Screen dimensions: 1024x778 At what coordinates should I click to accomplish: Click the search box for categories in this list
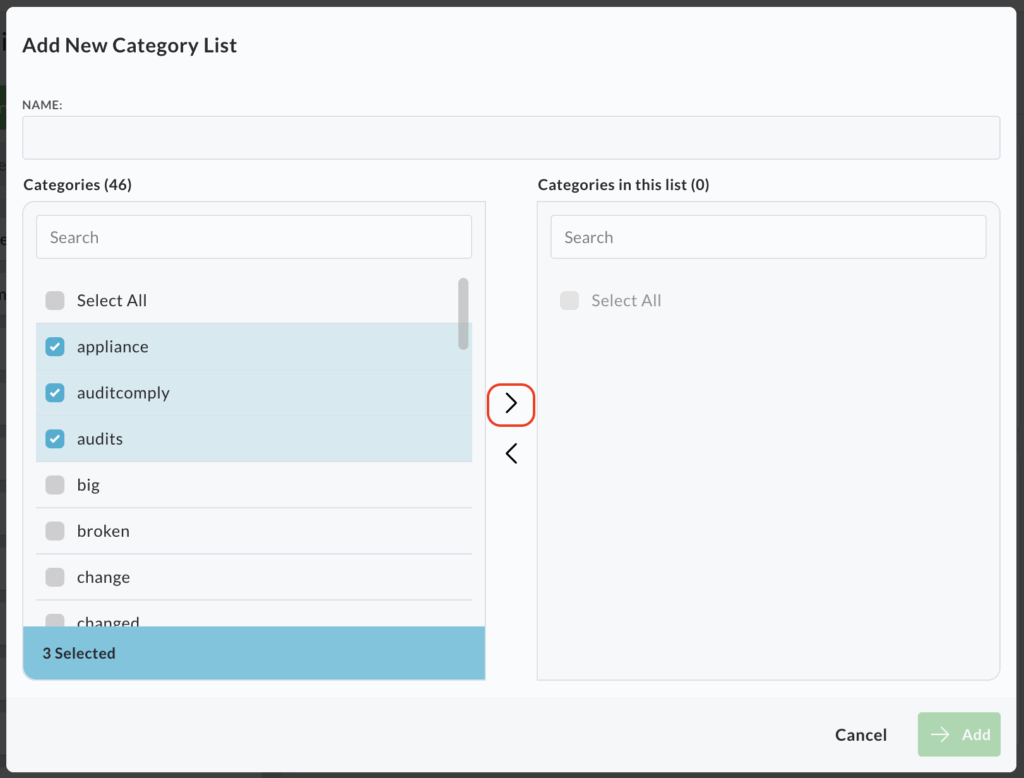768,238
